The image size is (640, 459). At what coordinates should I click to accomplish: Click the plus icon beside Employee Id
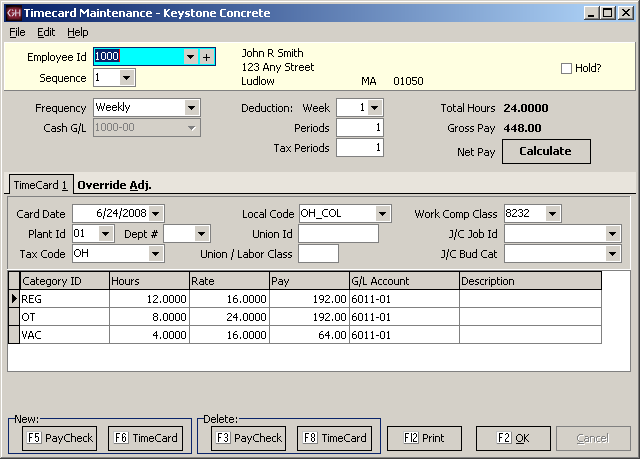tap(206, 57)
